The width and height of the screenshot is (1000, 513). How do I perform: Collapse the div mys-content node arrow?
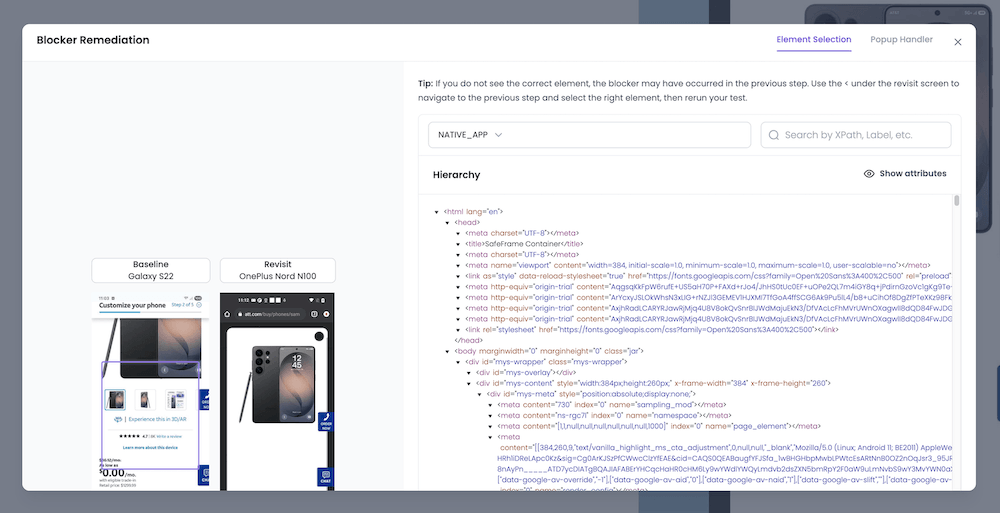tap(469, 383)
